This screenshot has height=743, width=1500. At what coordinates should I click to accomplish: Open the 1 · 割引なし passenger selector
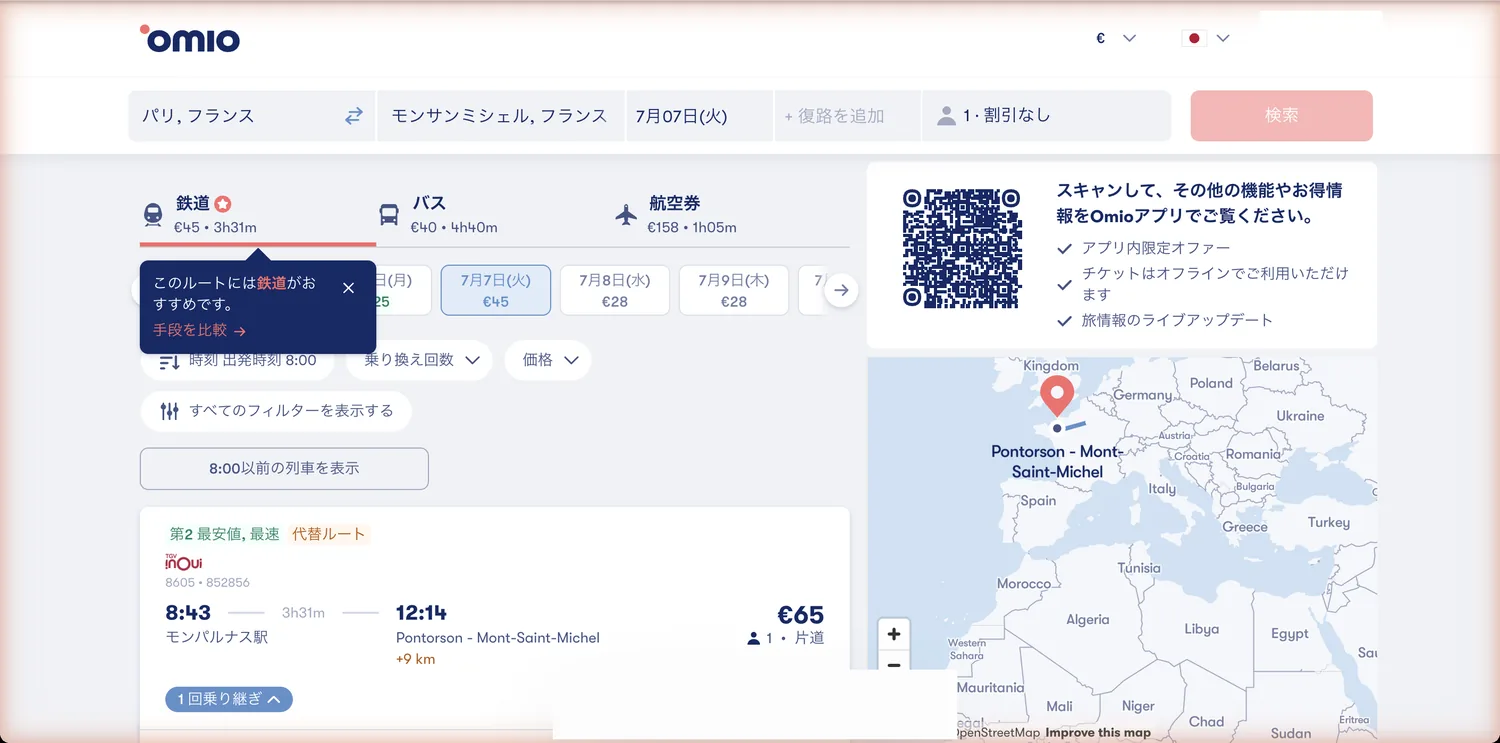click(x=1046, y=116)
